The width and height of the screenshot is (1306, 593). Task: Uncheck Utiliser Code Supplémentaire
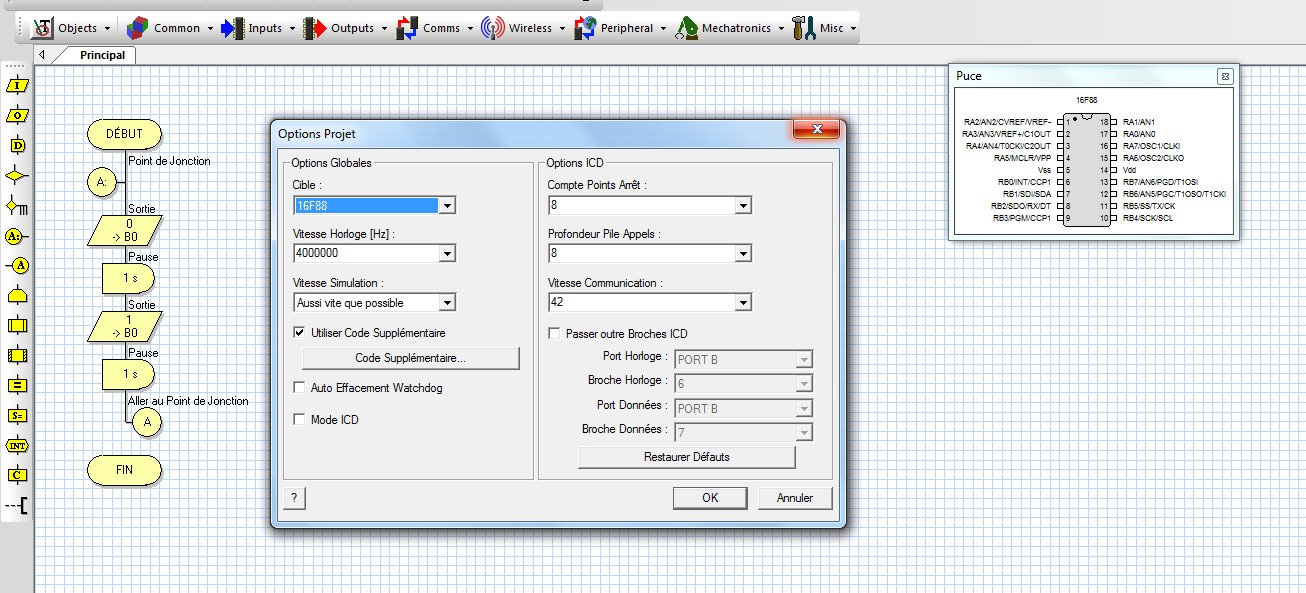click(299, 332)
